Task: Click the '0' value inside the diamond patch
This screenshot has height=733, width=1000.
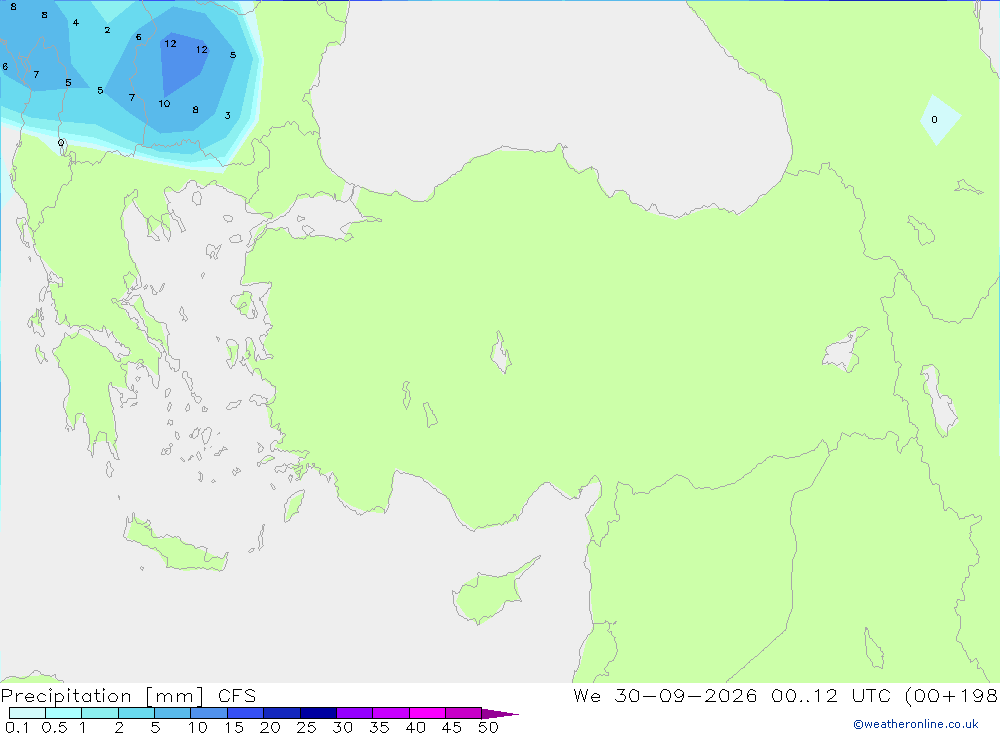Action: tap(934, 119)
